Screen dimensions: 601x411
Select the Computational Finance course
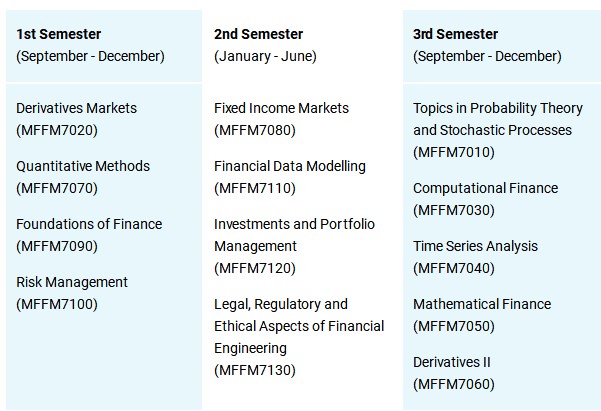(485, 188)
